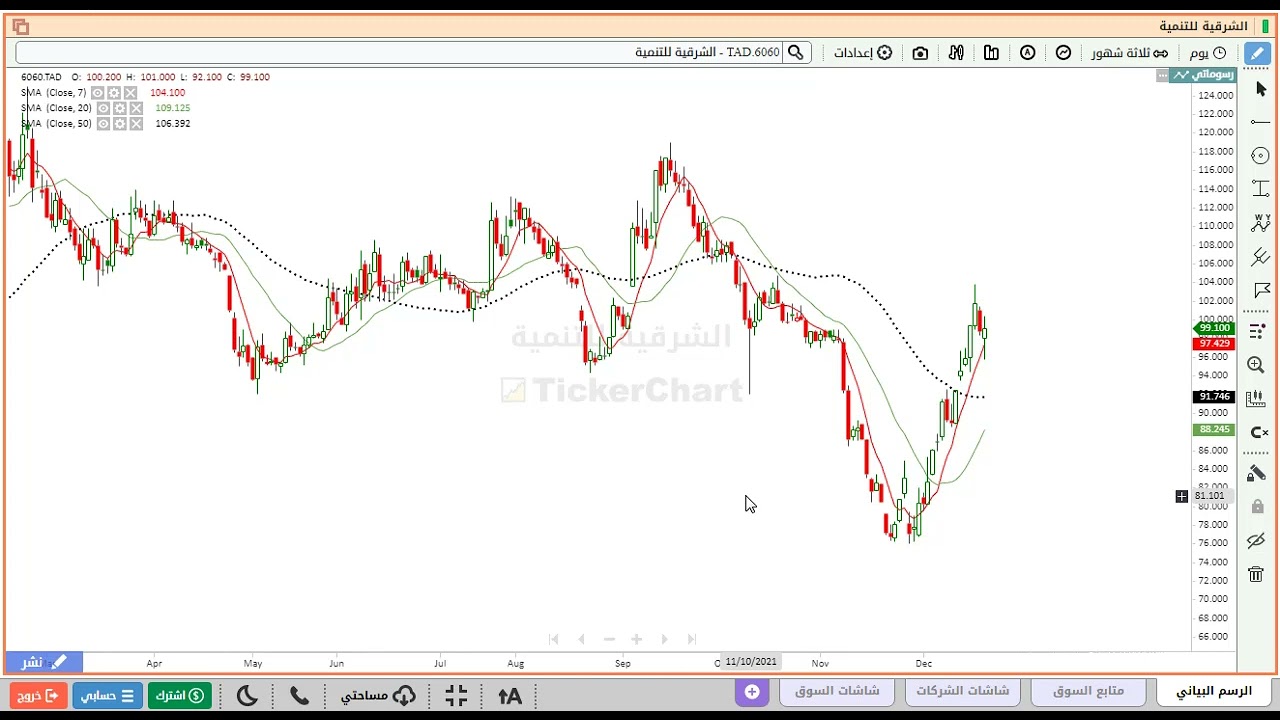
Task: Toggle the pencil drawing toolbar button
Action: 1256,53
